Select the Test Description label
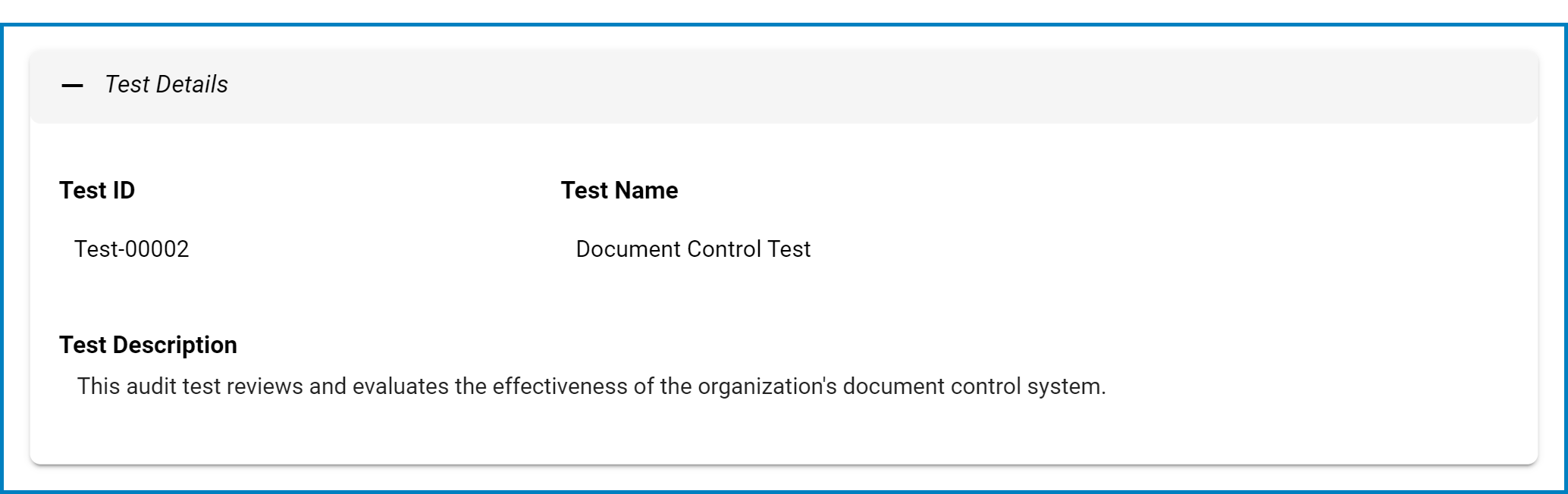Image resolution: width=1568 pixels, height=494 pixels. [148, 345]
